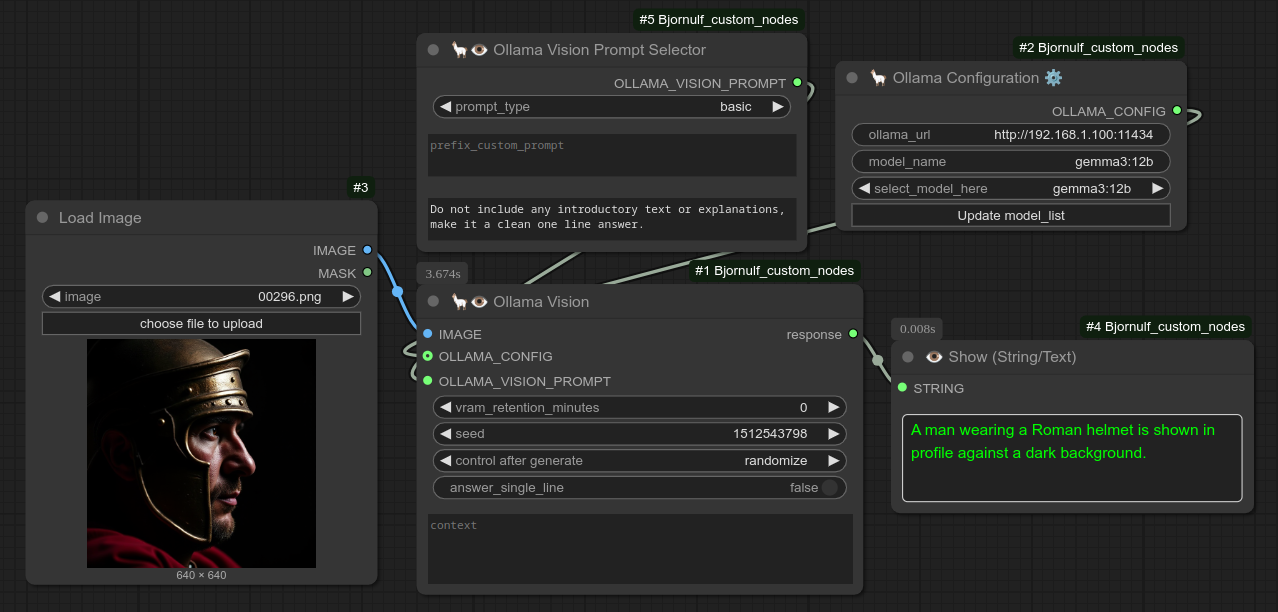Increase the seed value with right arrow

click(x=832, y=434)
